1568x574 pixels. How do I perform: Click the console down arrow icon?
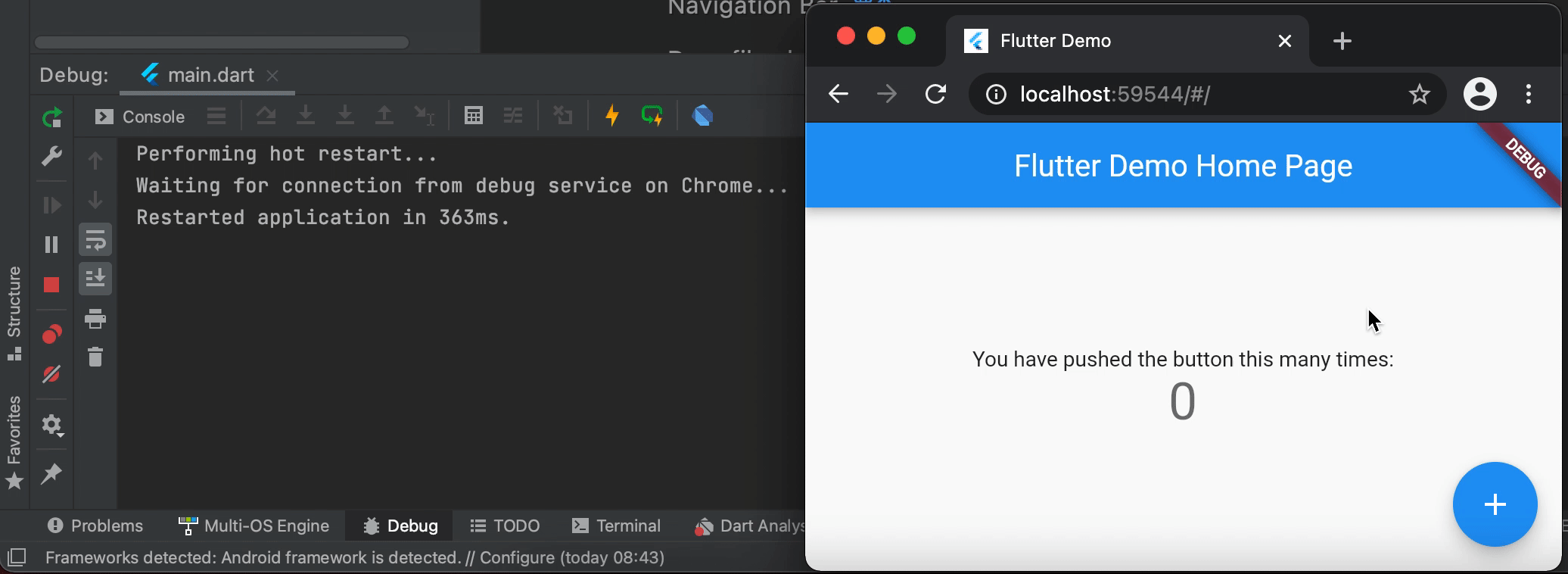[x=95, y=200]
